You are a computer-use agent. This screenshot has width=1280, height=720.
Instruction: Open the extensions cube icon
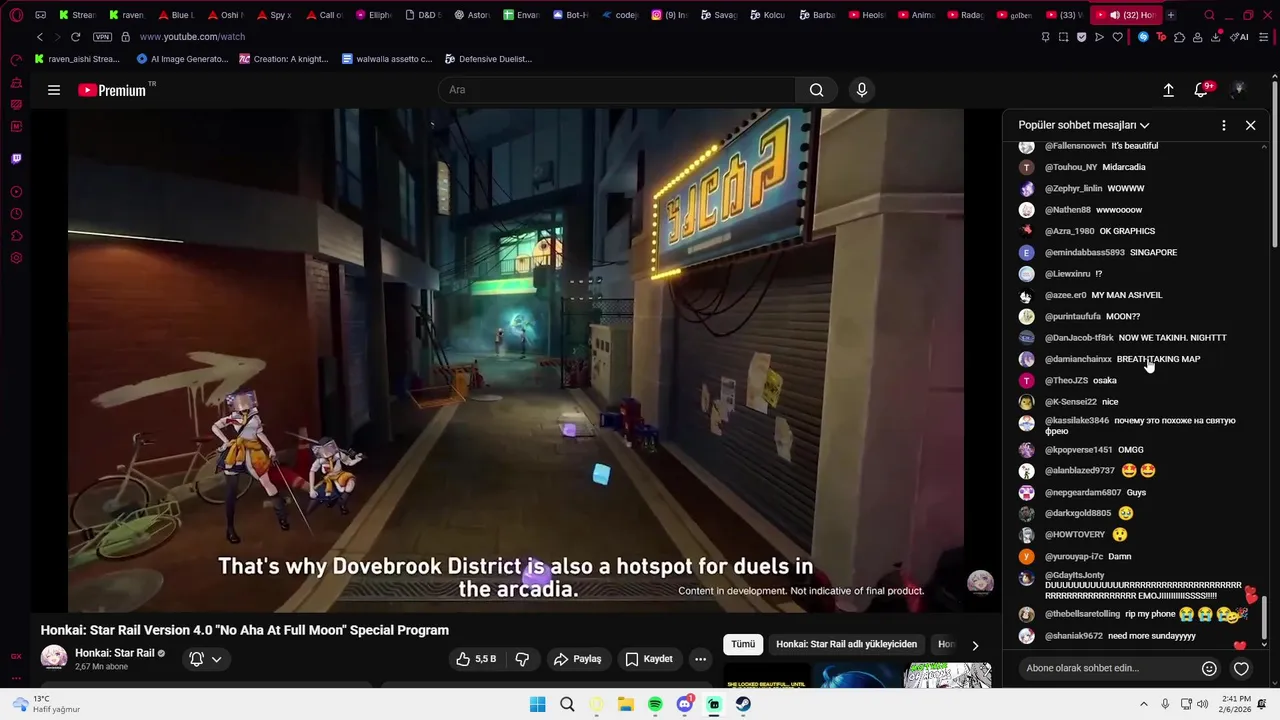(1179, 37)
